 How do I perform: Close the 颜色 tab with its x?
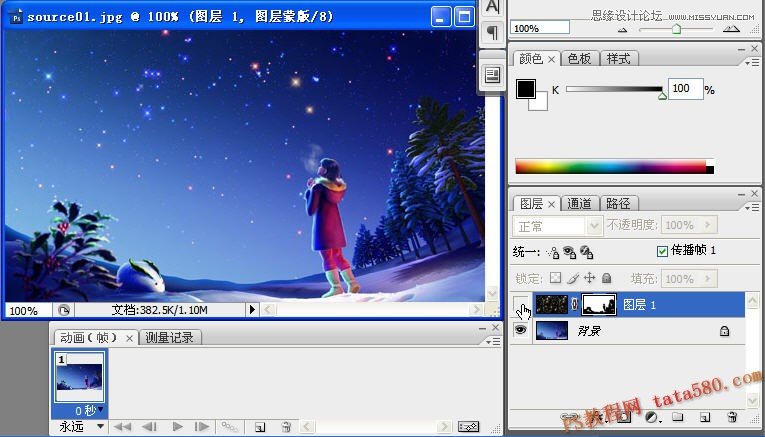[x=551, y=60]
